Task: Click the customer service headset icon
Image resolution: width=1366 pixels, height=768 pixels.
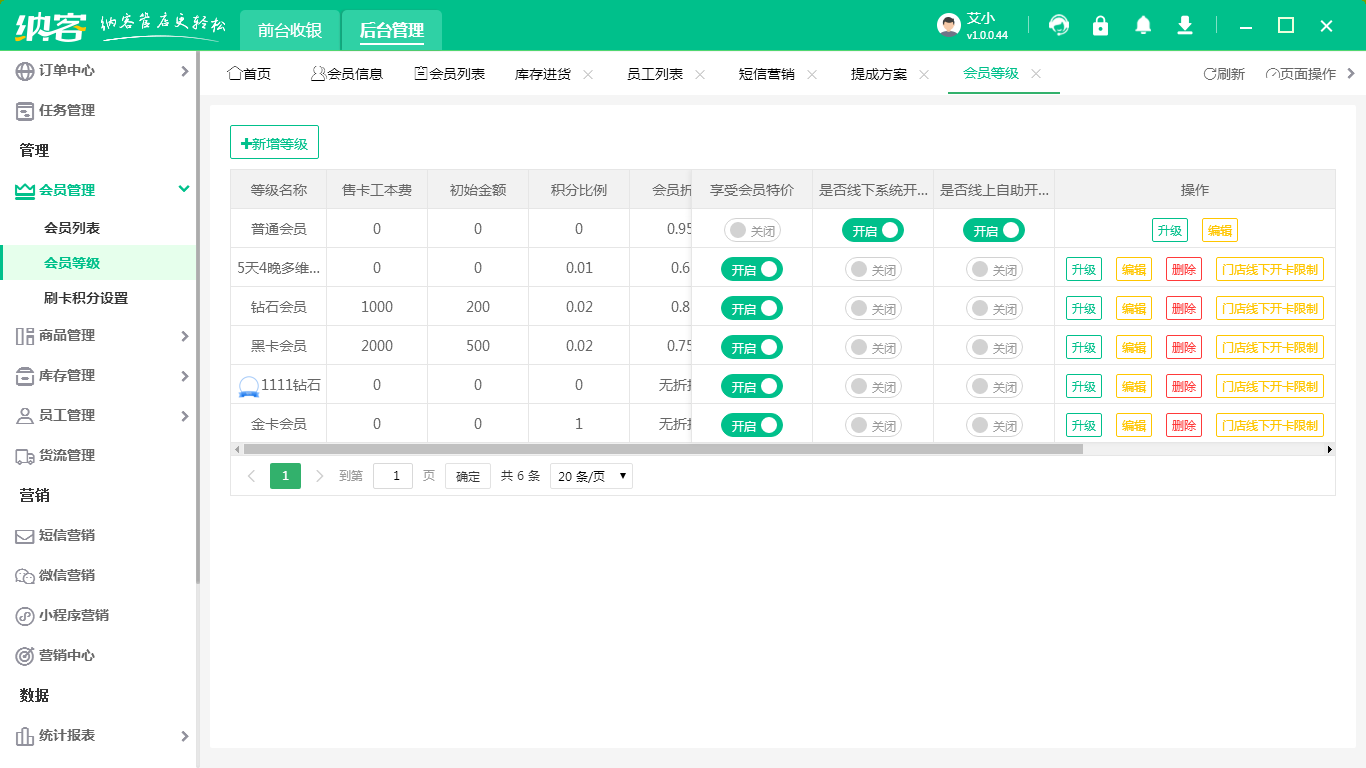Action: tap(1059, 25)
